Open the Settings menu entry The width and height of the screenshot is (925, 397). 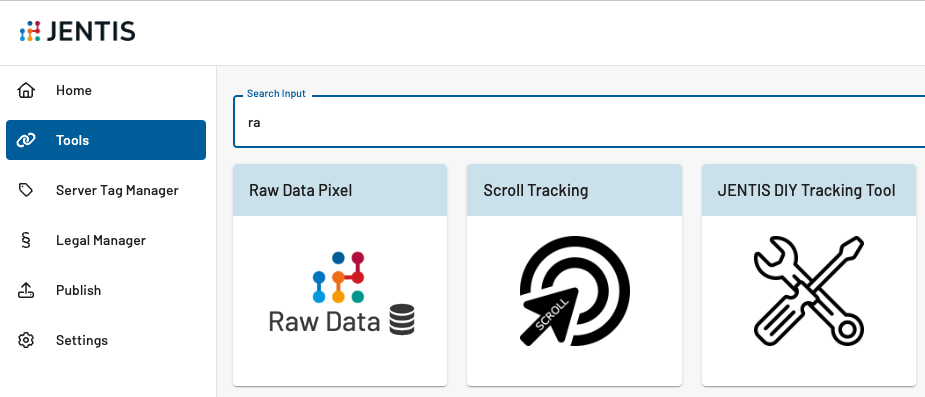tap(106, 340)
